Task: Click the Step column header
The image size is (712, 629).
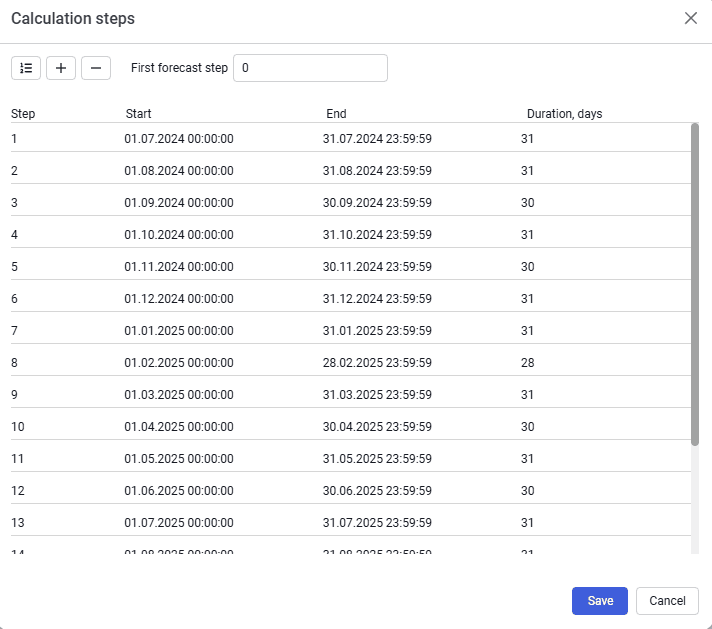Action: (x=23, y=114)
